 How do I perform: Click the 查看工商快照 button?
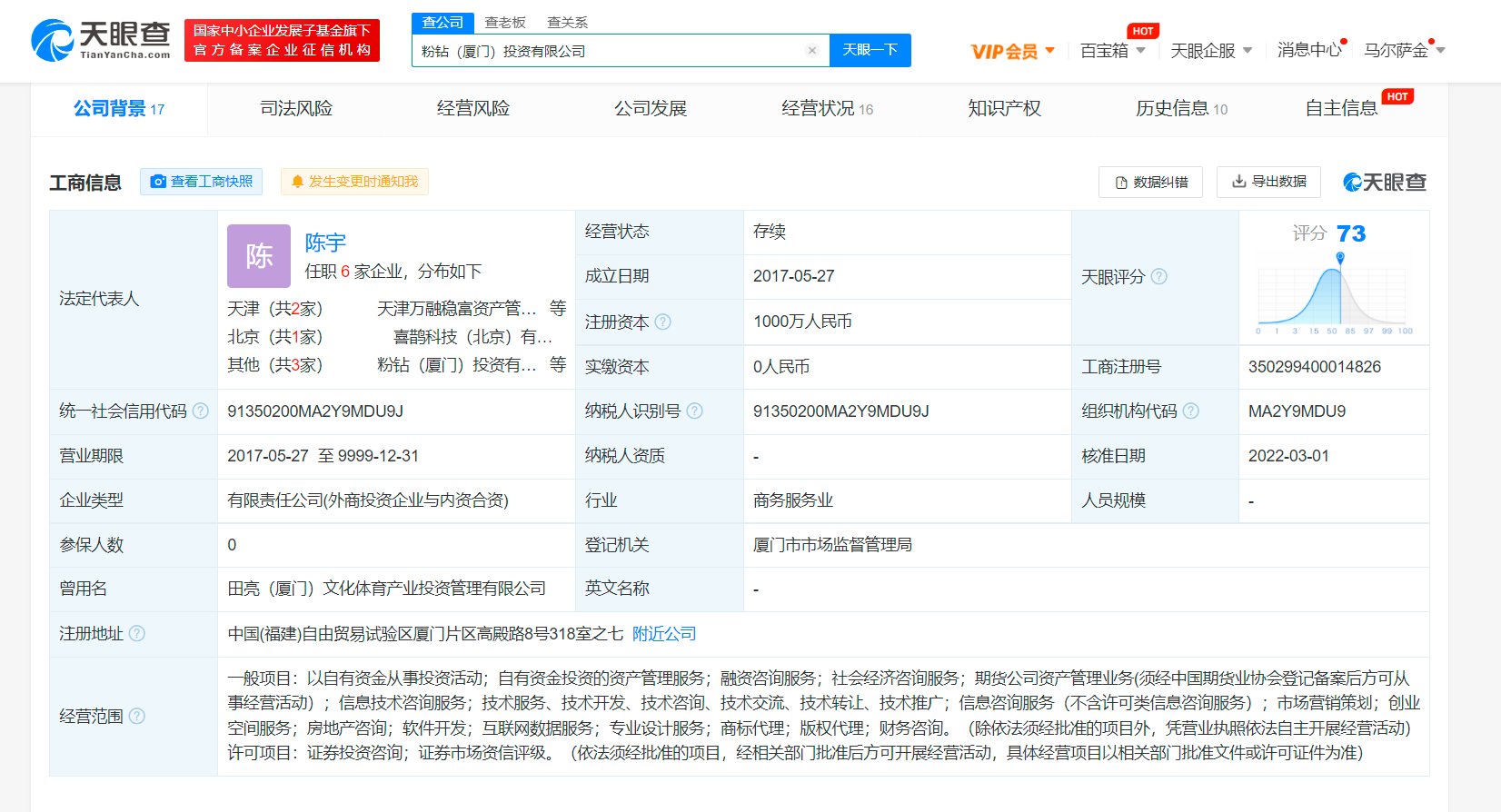click(x=201, y=182)
